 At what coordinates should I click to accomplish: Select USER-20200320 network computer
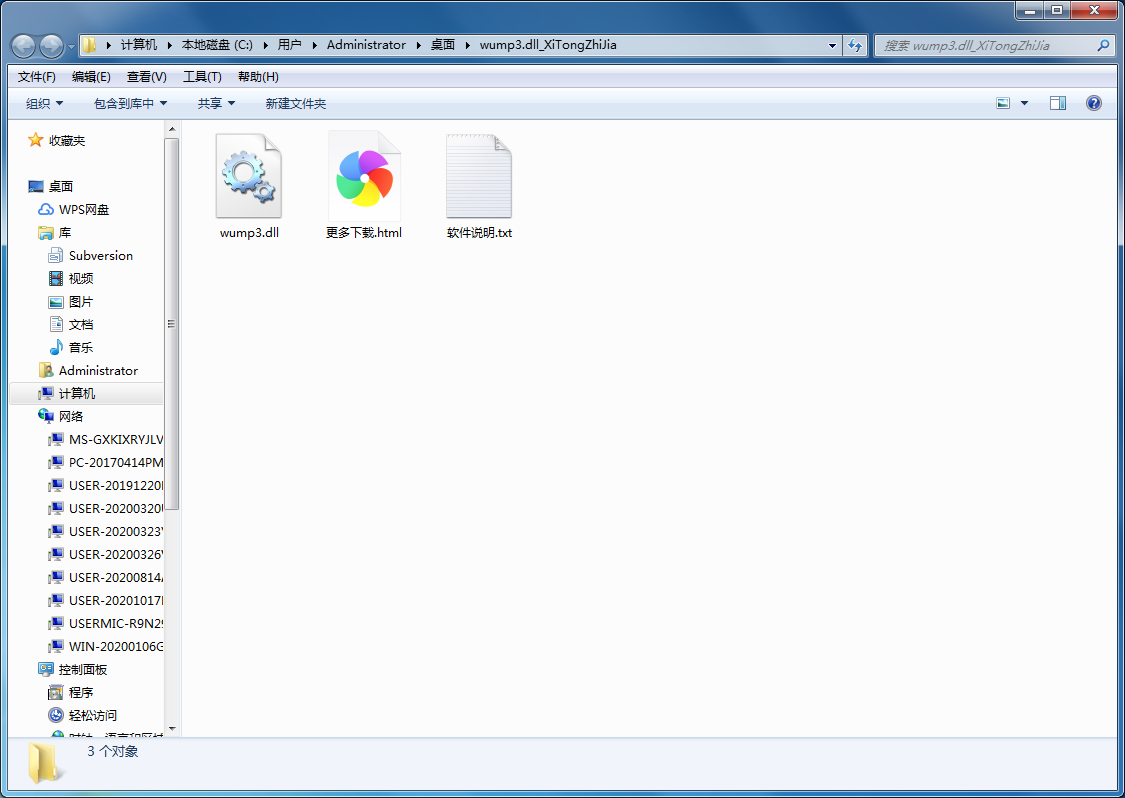pyautogui.click(x=105, y=508)
